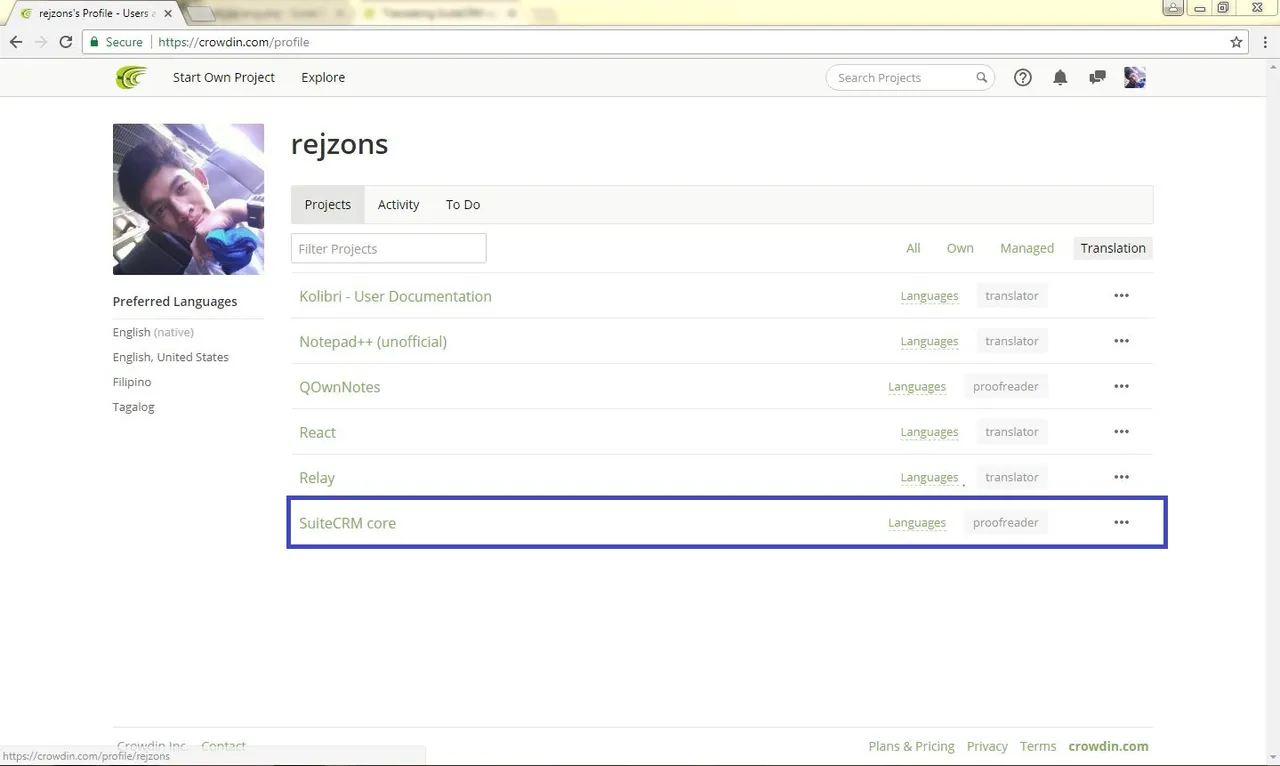Click Start Own Project link

(x=224, y=77)
